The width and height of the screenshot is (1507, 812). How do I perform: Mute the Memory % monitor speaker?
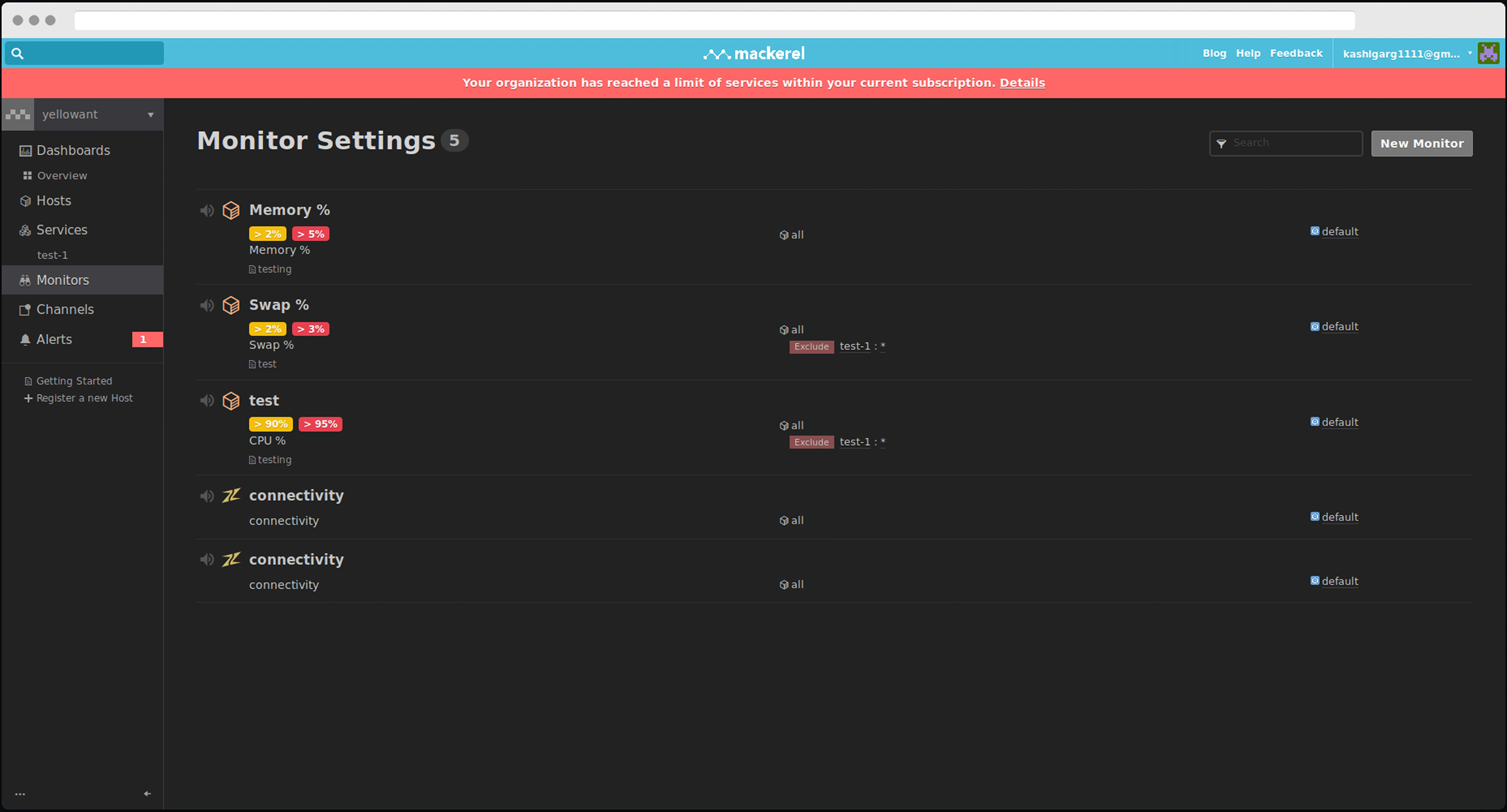point(207,210)
